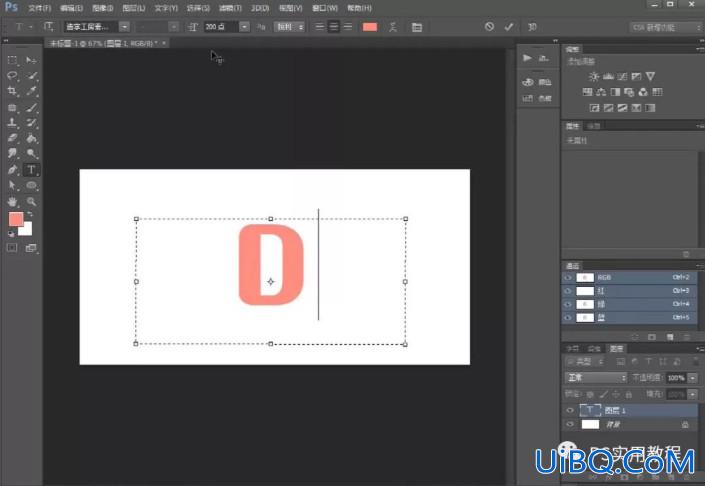
Task: Select the Path Selection tool
Action: 12,186
